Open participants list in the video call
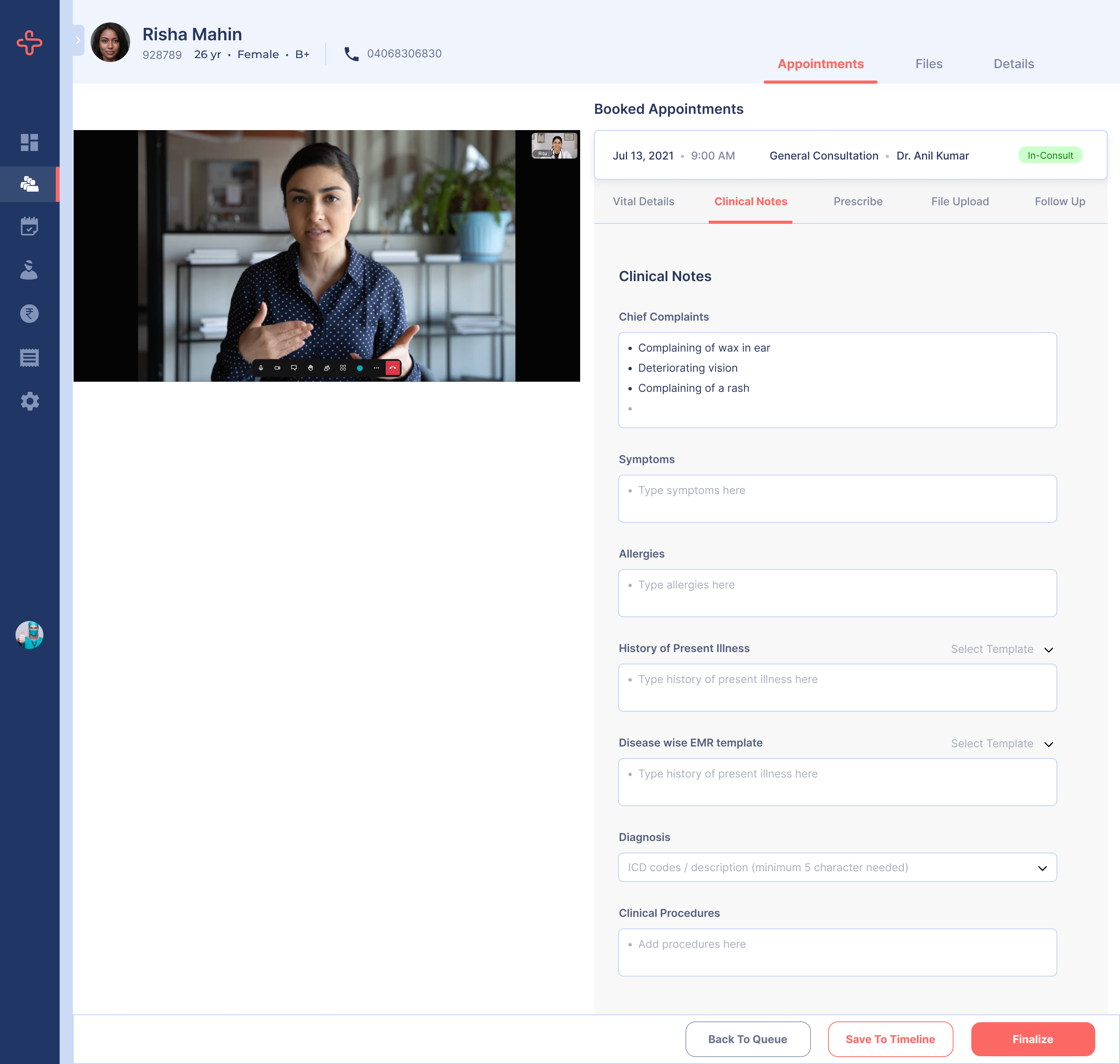 point(327,368)
